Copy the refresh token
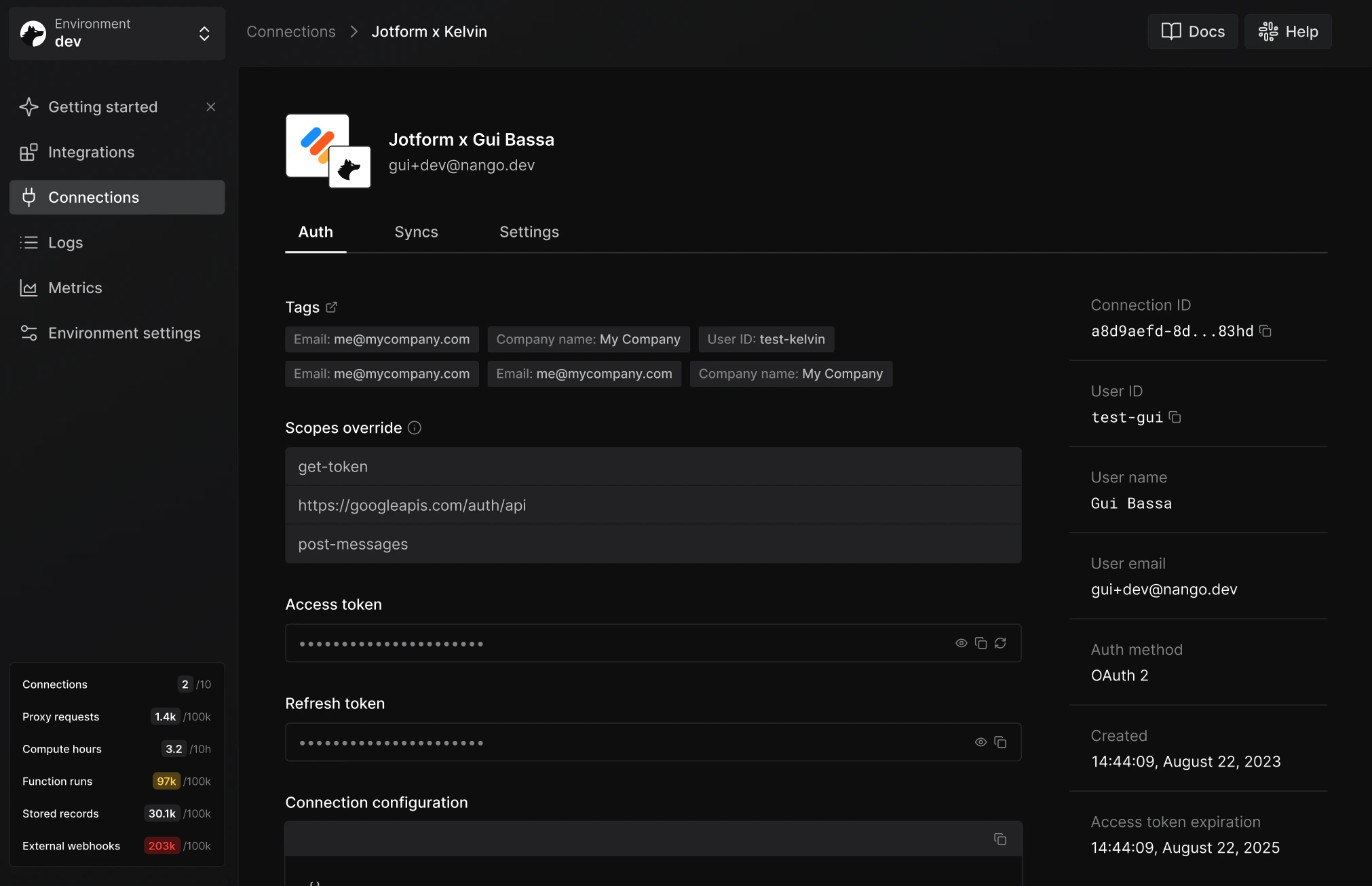The width and height of the screenshot is (1372, 886). 1000,742
